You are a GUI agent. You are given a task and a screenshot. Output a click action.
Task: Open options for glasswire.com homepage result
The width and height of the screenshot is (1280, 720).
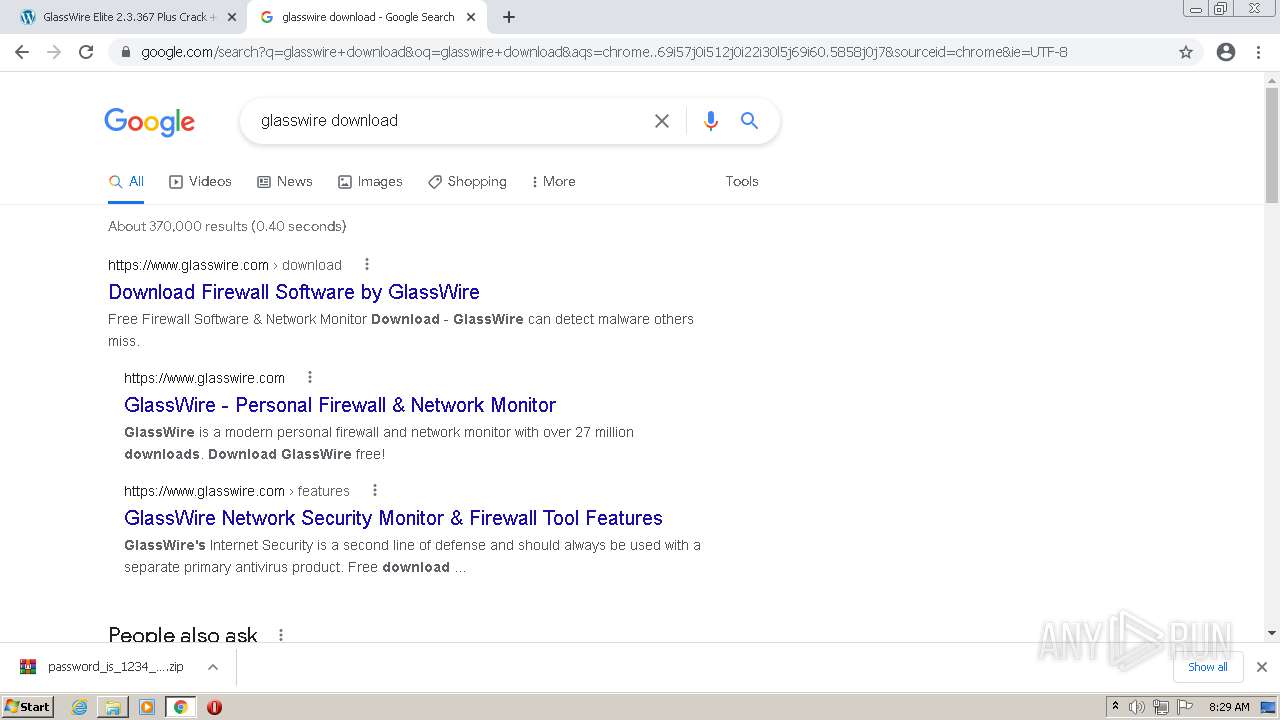coord(310,378)
